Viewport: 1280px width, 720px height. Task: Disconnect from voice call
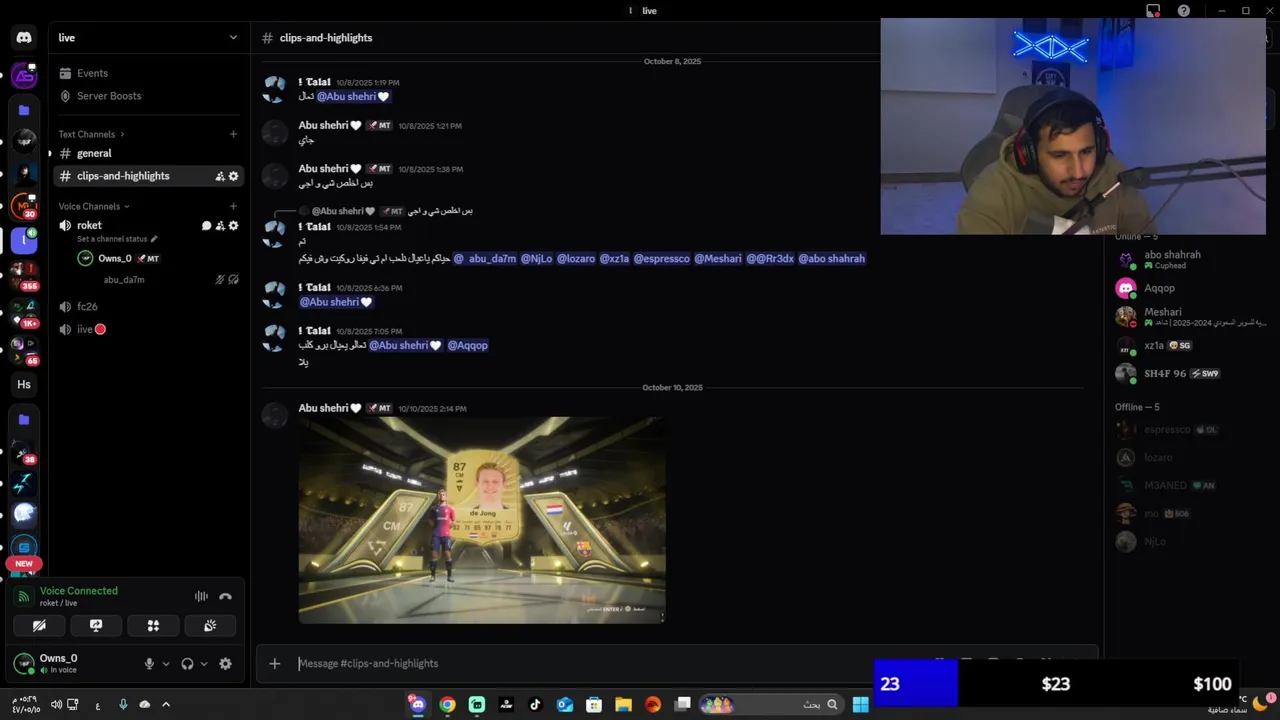[x=225, y=597]
